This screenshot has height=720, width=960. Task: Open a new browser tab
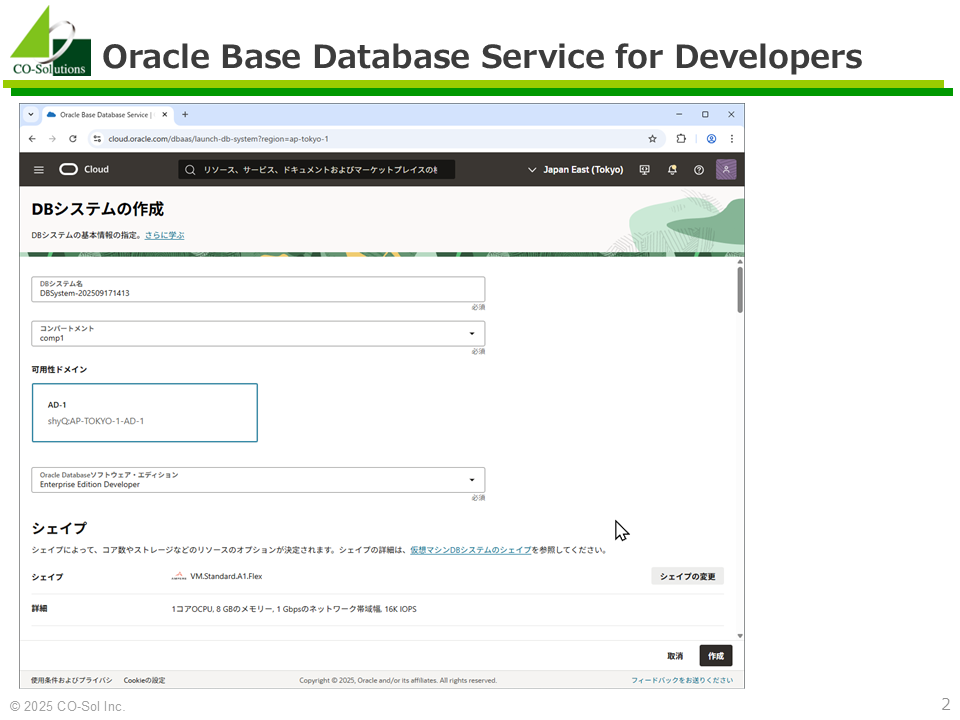[185, 114]
